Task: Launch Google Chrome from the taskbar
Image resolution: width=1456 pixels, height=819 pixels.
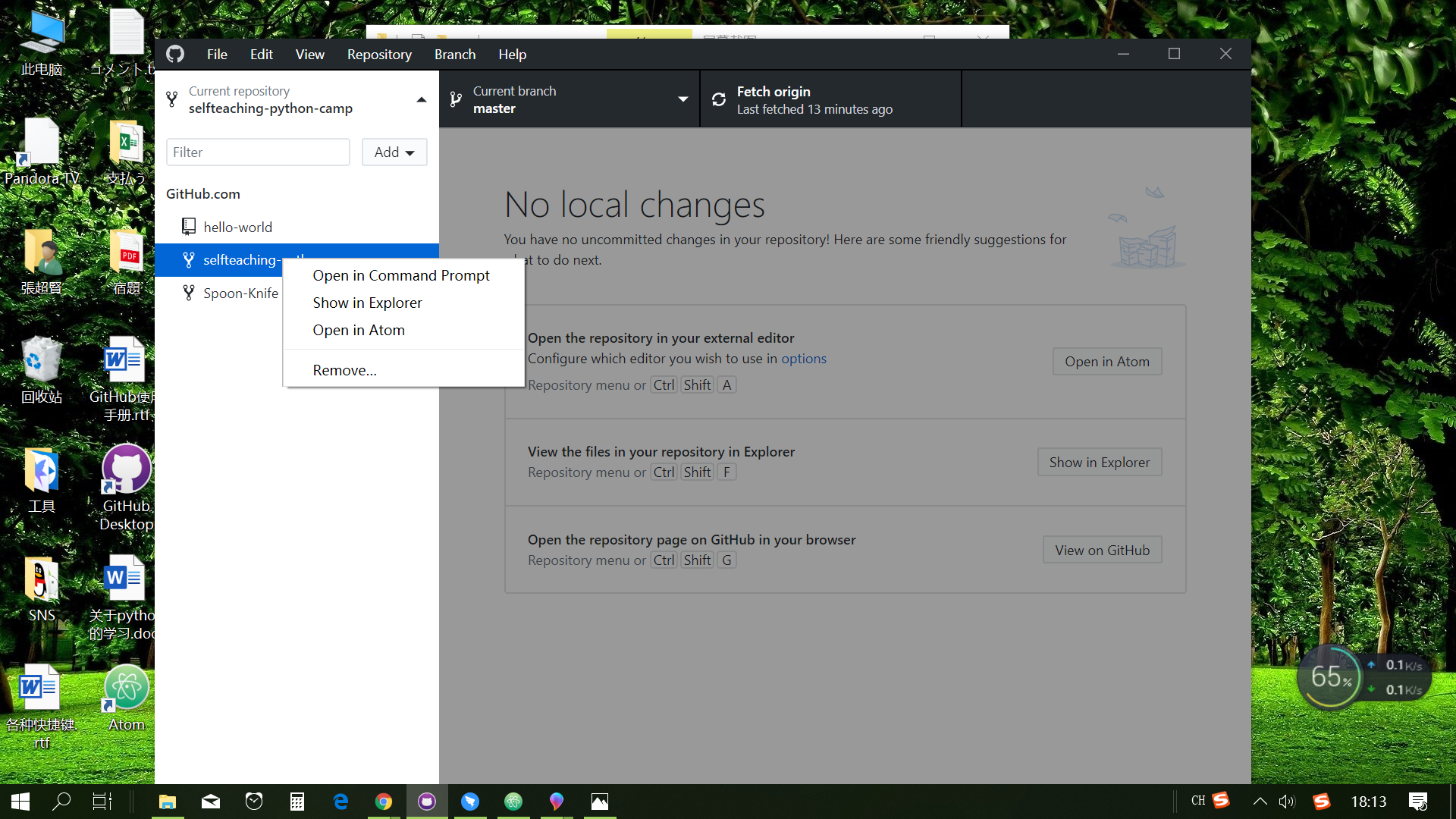Action: (384, 802)
